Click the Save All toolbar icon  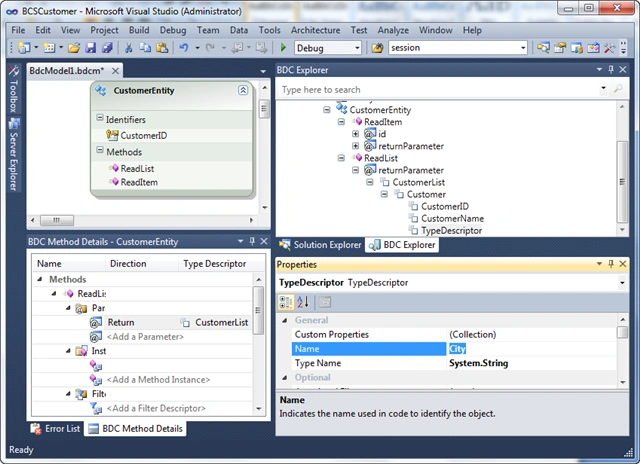(x=107, y=48)
